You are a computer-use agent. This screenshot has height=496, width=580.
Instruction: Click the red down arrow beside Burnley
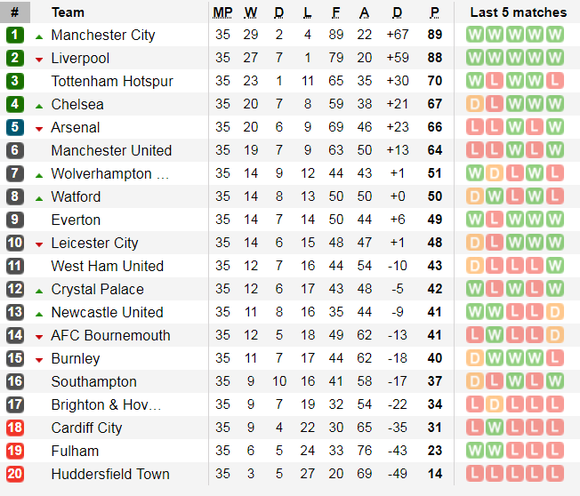39,360
